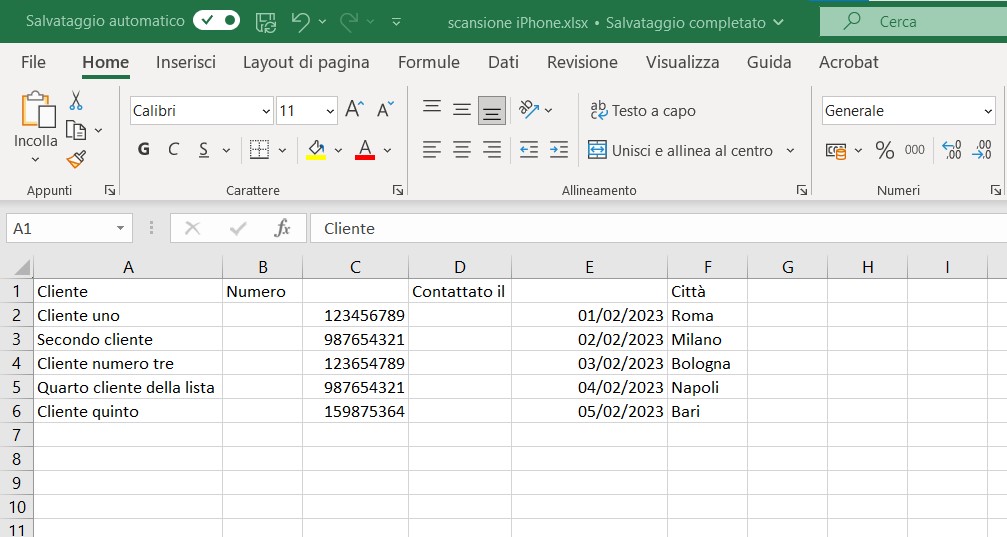Expand the Incolla paste options arrow
Image resolution: width=1007 pixels, height=537 pixels.
35,159
